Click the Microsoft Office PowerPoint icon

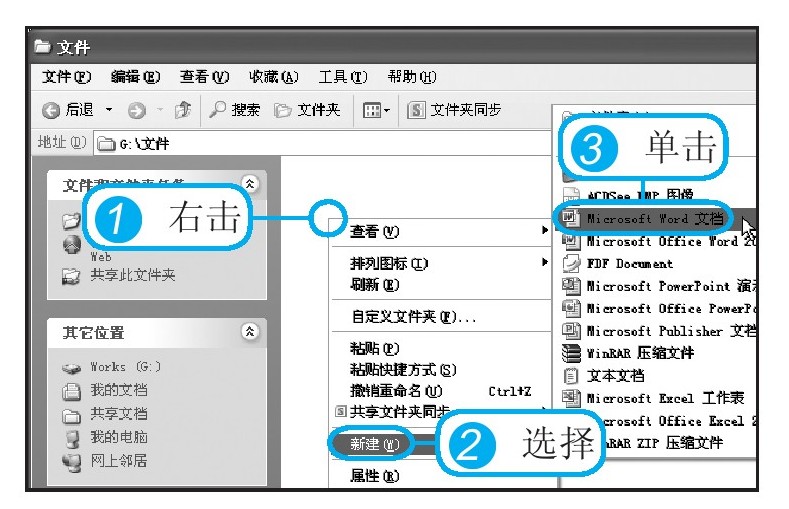tap(571, 308)
